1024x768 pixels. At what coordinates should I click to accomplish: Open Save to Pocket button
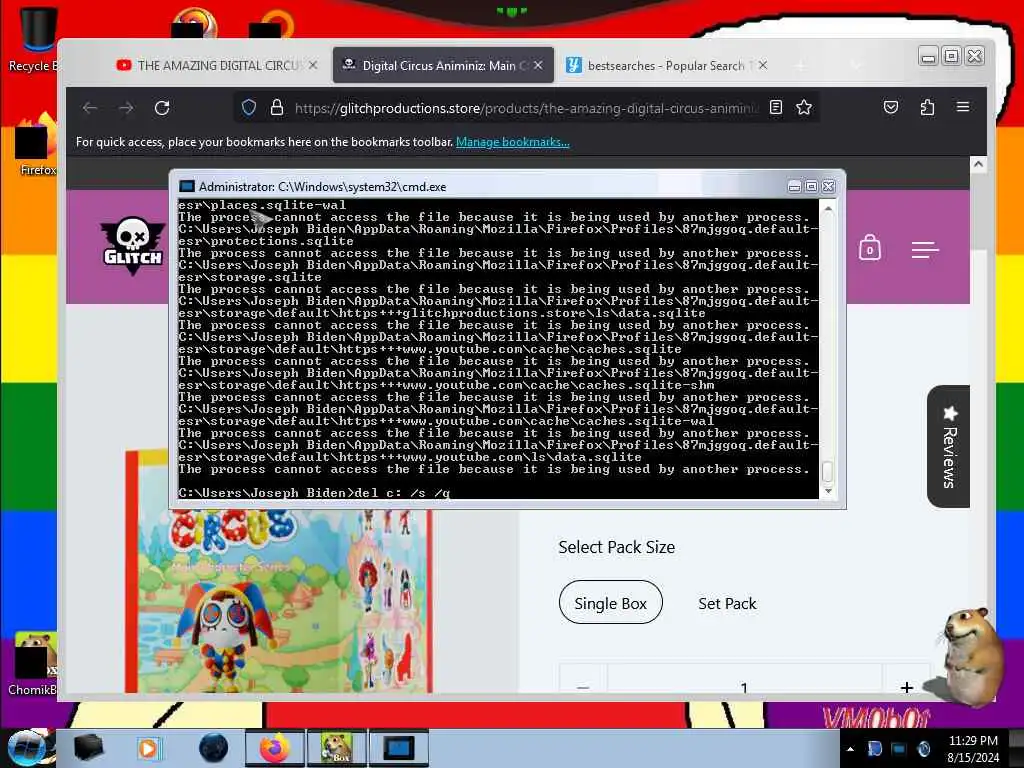pos(891,107)
